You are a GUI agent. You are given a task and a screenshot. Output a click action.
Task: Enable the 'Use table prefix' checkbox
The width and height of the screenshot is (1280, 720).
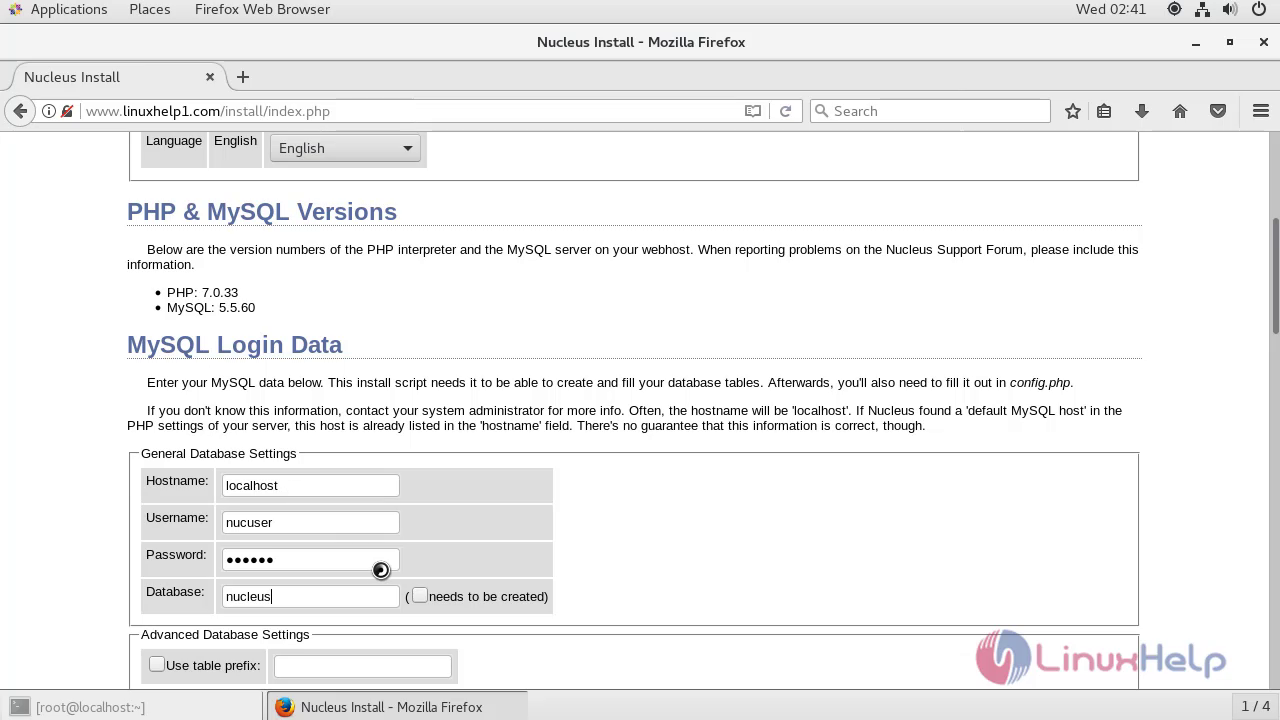point(157,664)
